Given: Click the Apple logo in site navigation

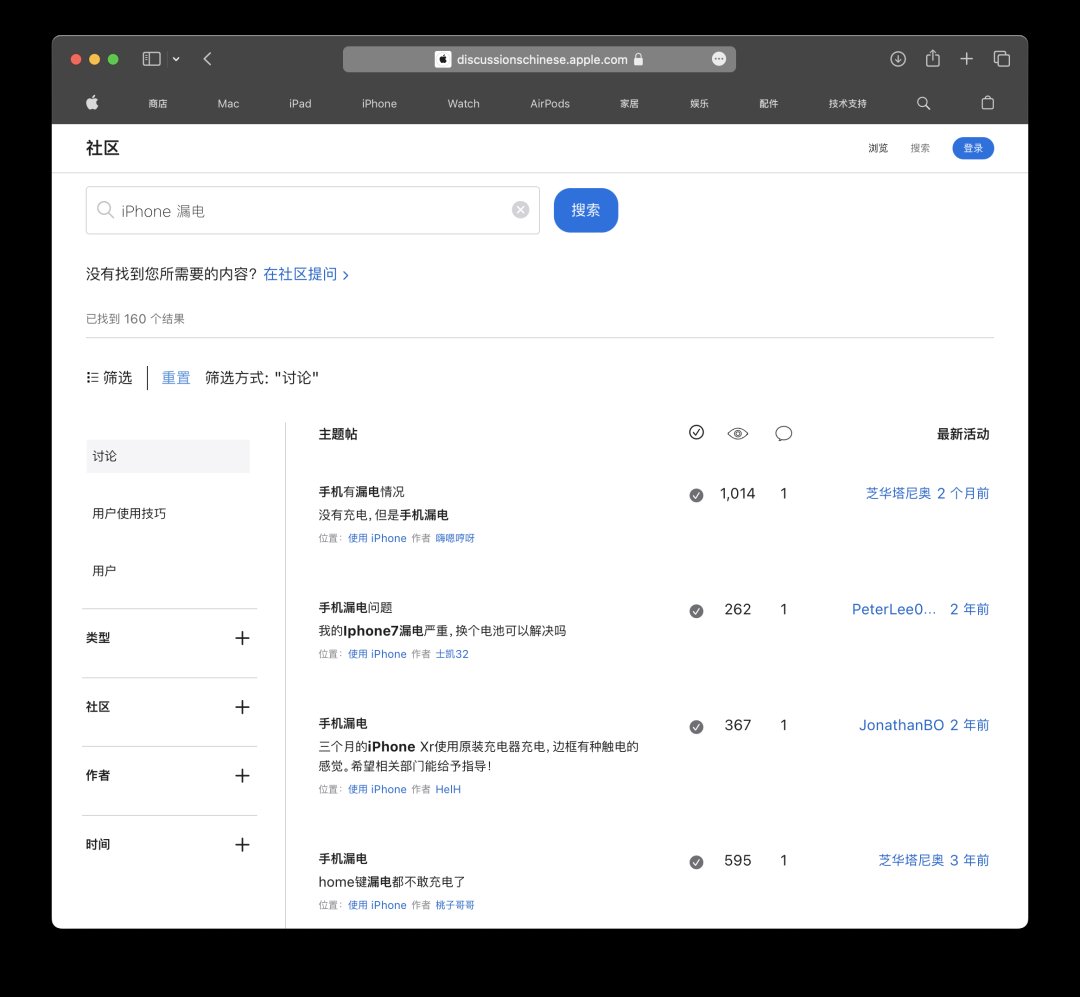Looking at the screenshot, I should (92, 103).
